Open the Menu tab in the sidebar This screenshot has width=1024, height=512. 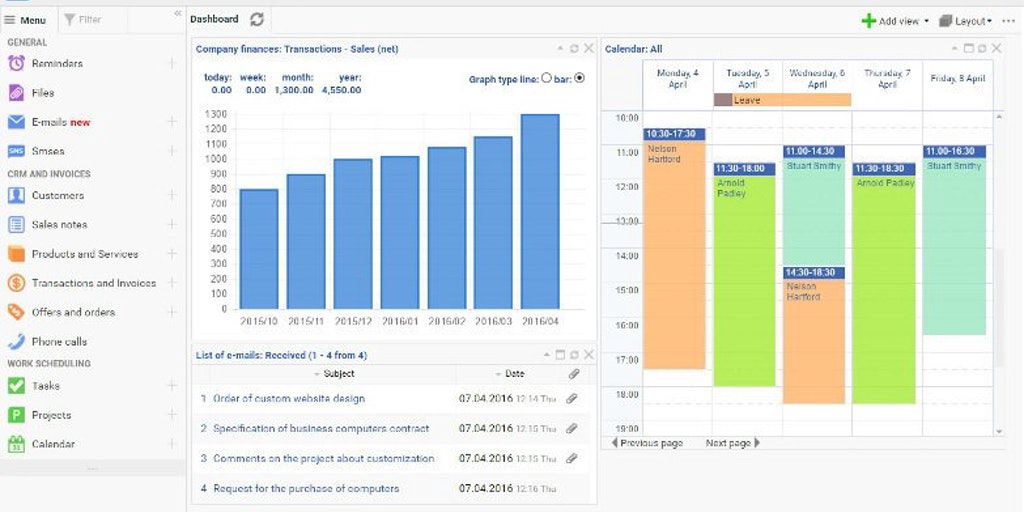coord(26,19)
